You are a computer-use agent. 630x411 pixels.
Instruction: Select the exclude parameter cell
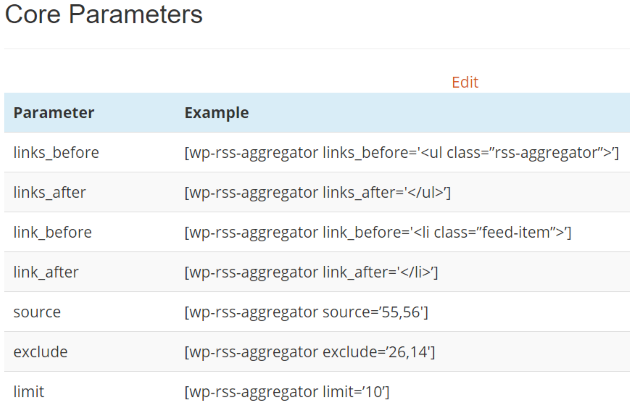pos(40,352)
